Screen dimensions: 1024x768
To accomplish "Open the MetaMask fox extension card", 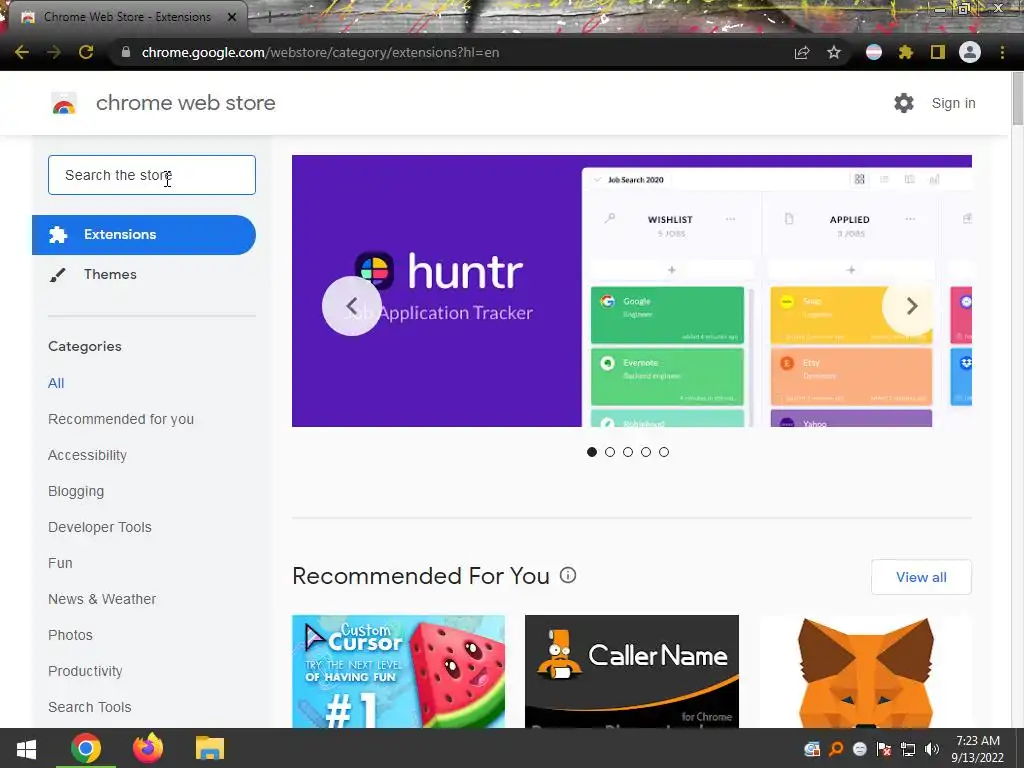I will pyautogui.click(x=865, y=671).
